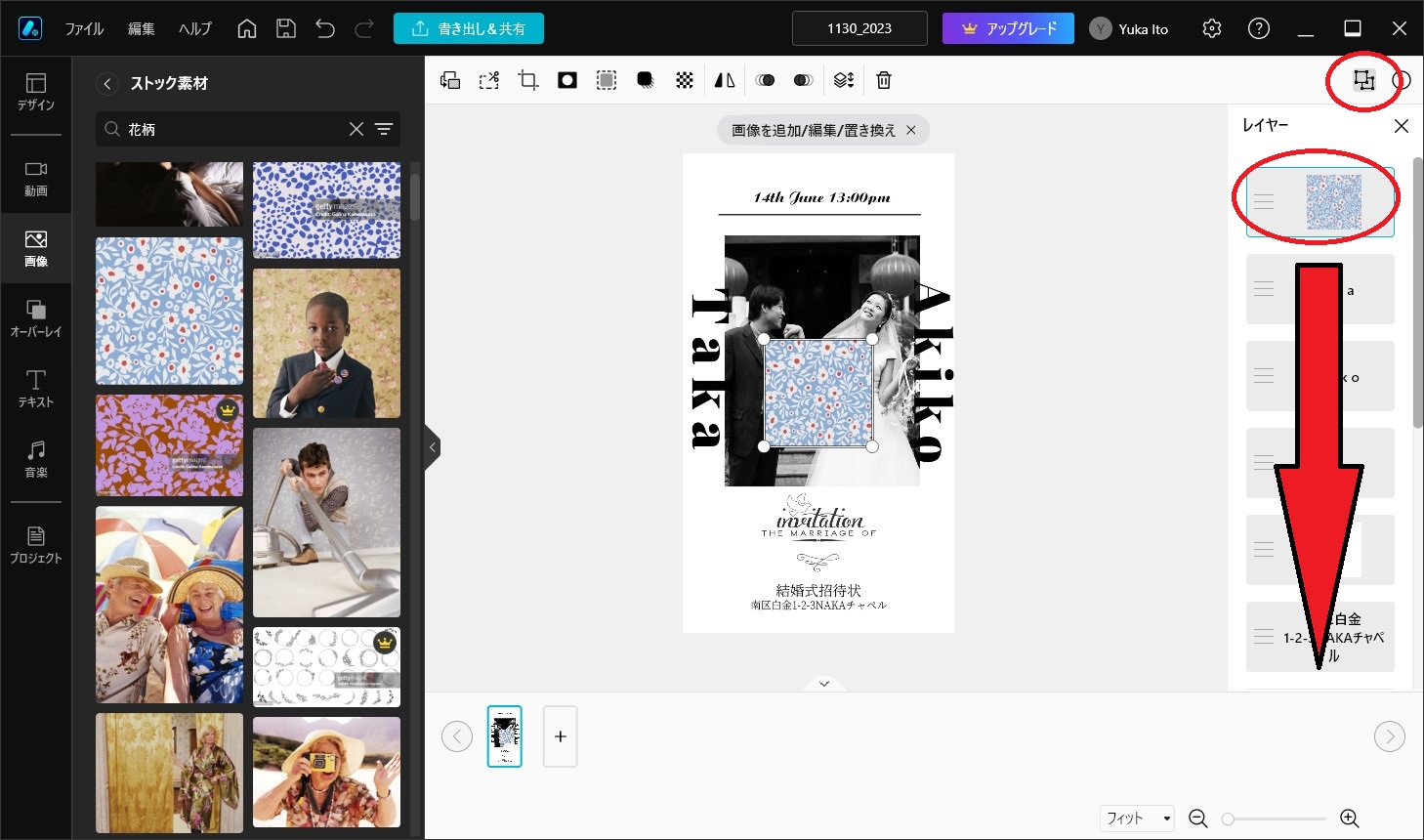This screenshot has width=1424, height=840.
Task: Go to the previous page with left arrow
Action: coord(457,736)
